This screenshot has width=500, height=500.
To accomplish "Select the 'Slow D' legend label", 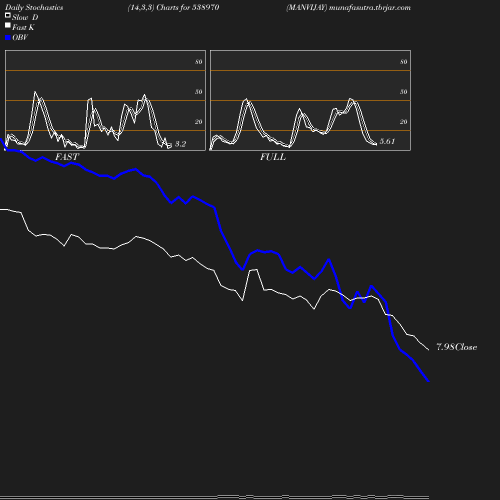I will click(x=25, y=17).
